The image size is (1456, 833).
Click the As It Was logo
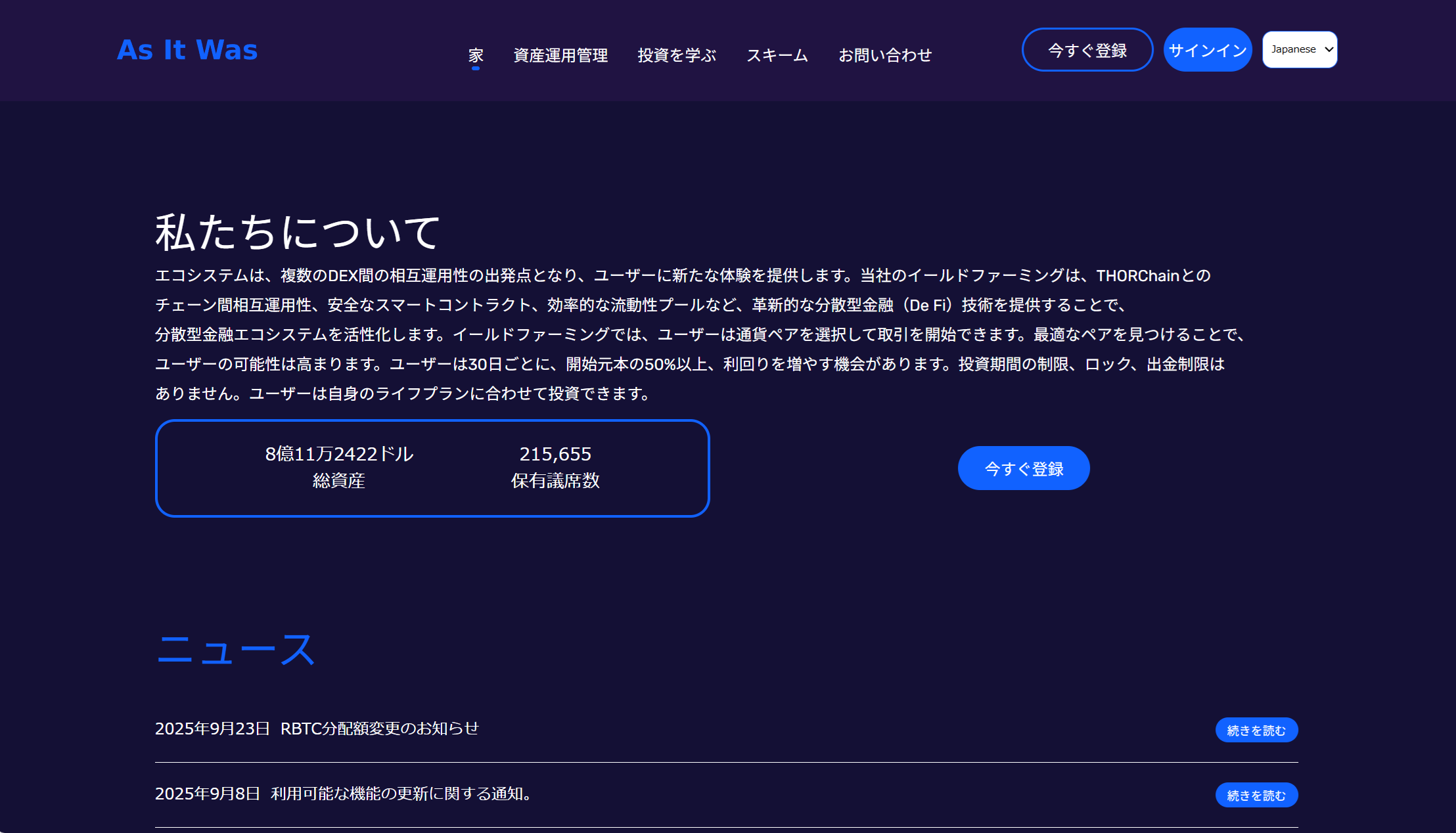point(187,50)
